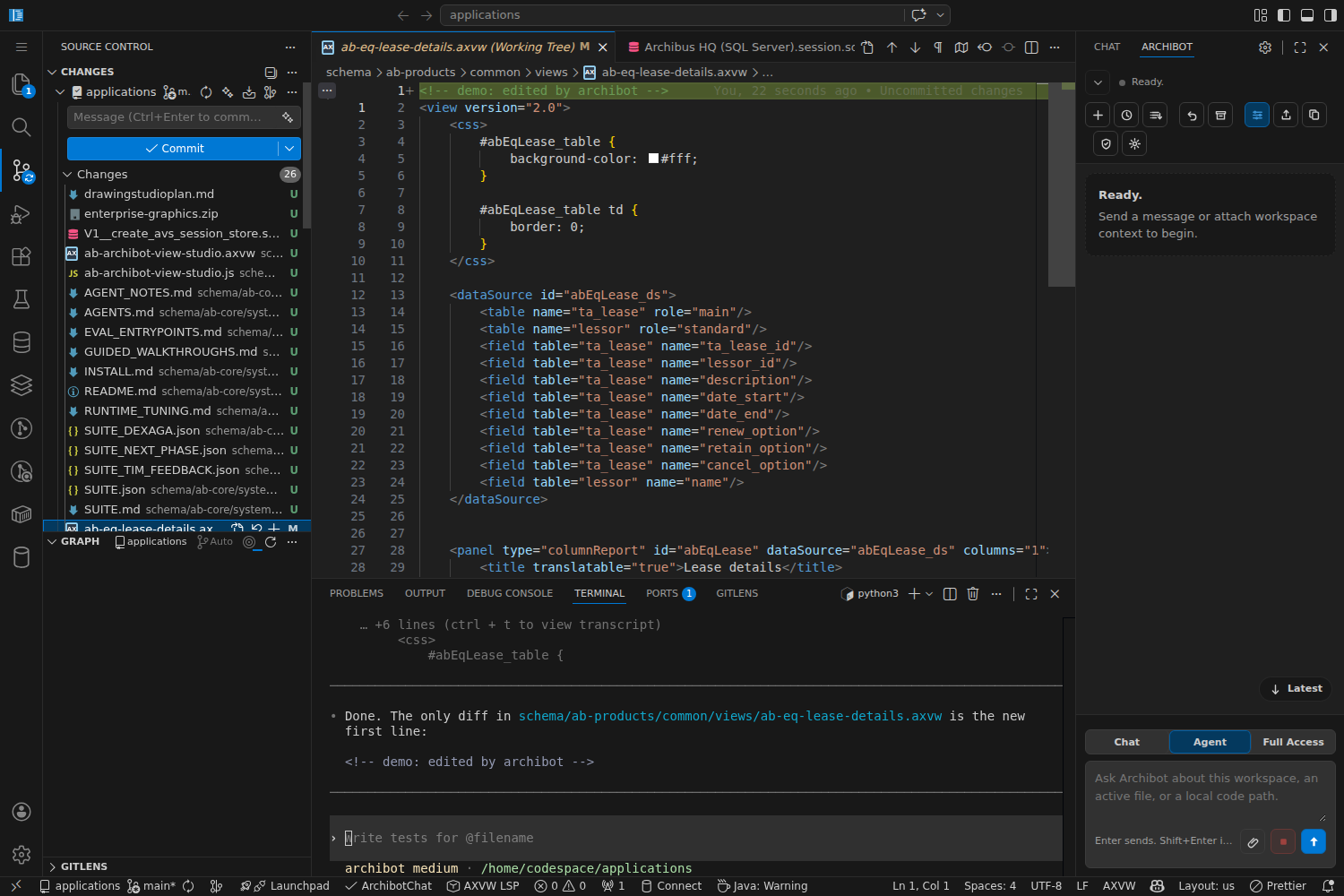This screenshot has width=1344, height=896.
Task: Toggle whitespace paragraph mark in diff editor
Action: [x=938, y=47]
